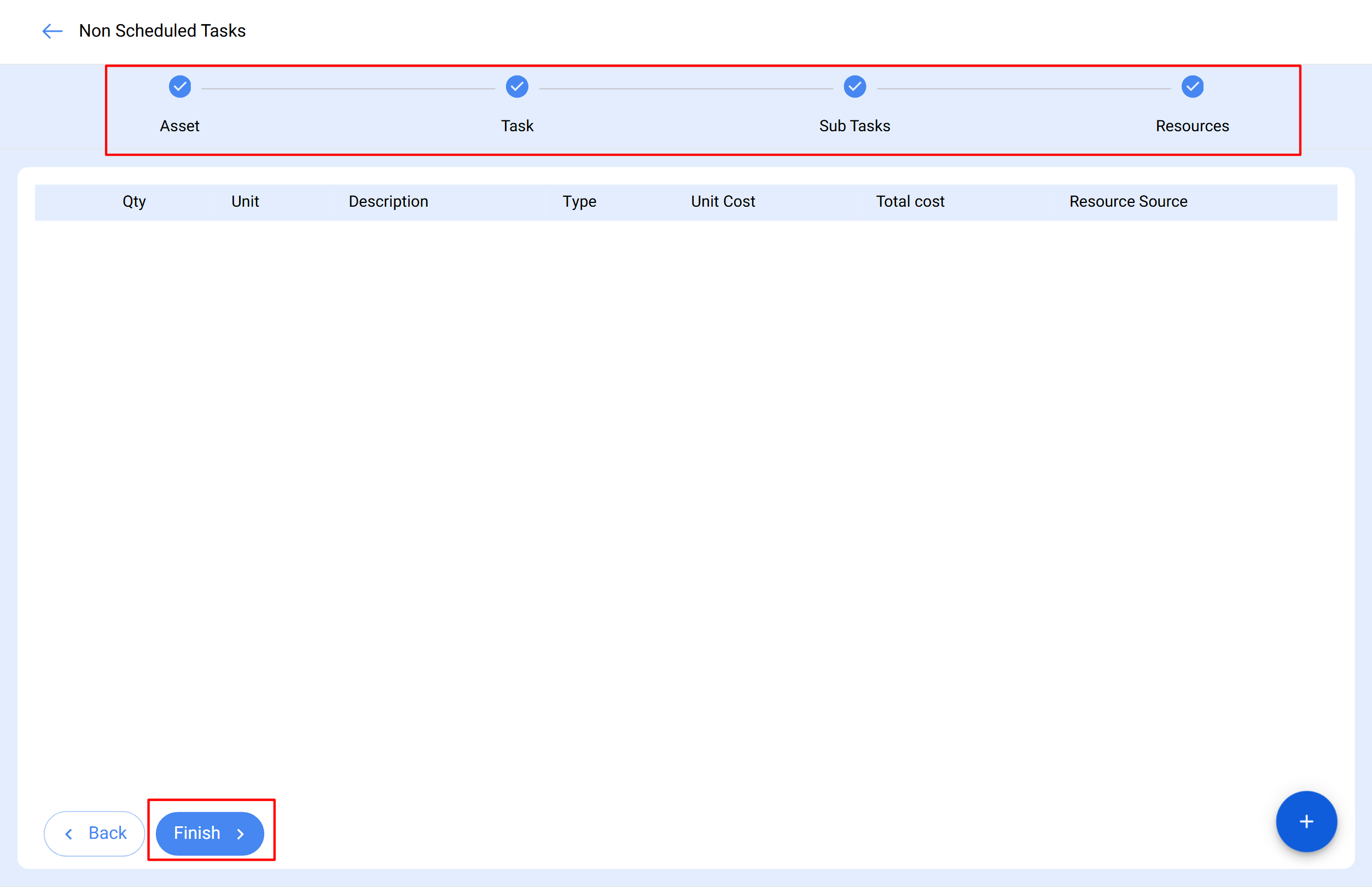The image size is (1372, 887).
Task: Select the Asset step label
Action: [x=180, y=126]
